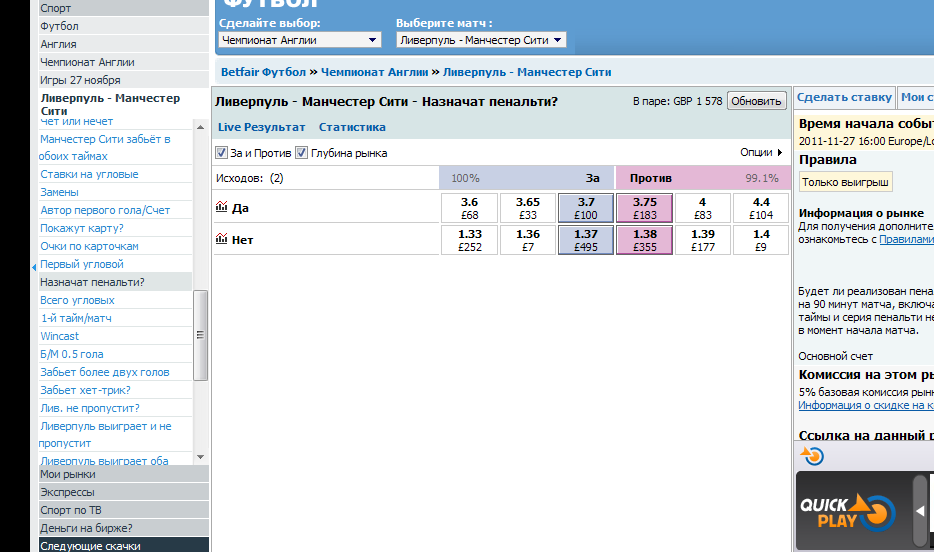Open Деньги на бирже? sidebar section

coord(124,528)
